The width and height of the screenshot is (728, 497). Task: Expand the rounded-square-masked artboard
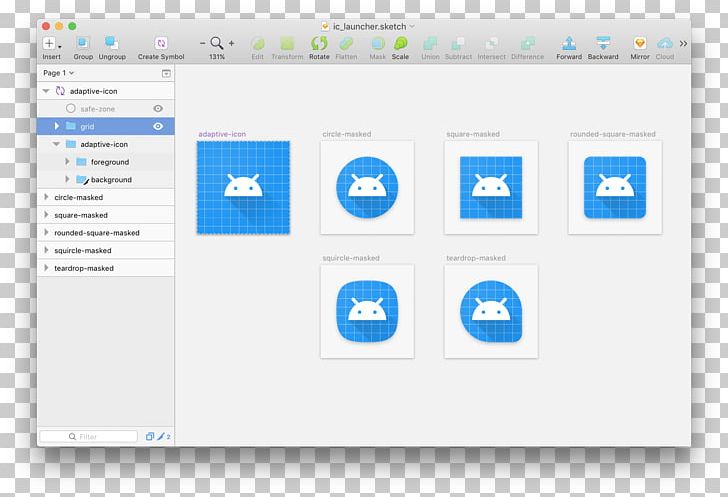pos(46,232)
